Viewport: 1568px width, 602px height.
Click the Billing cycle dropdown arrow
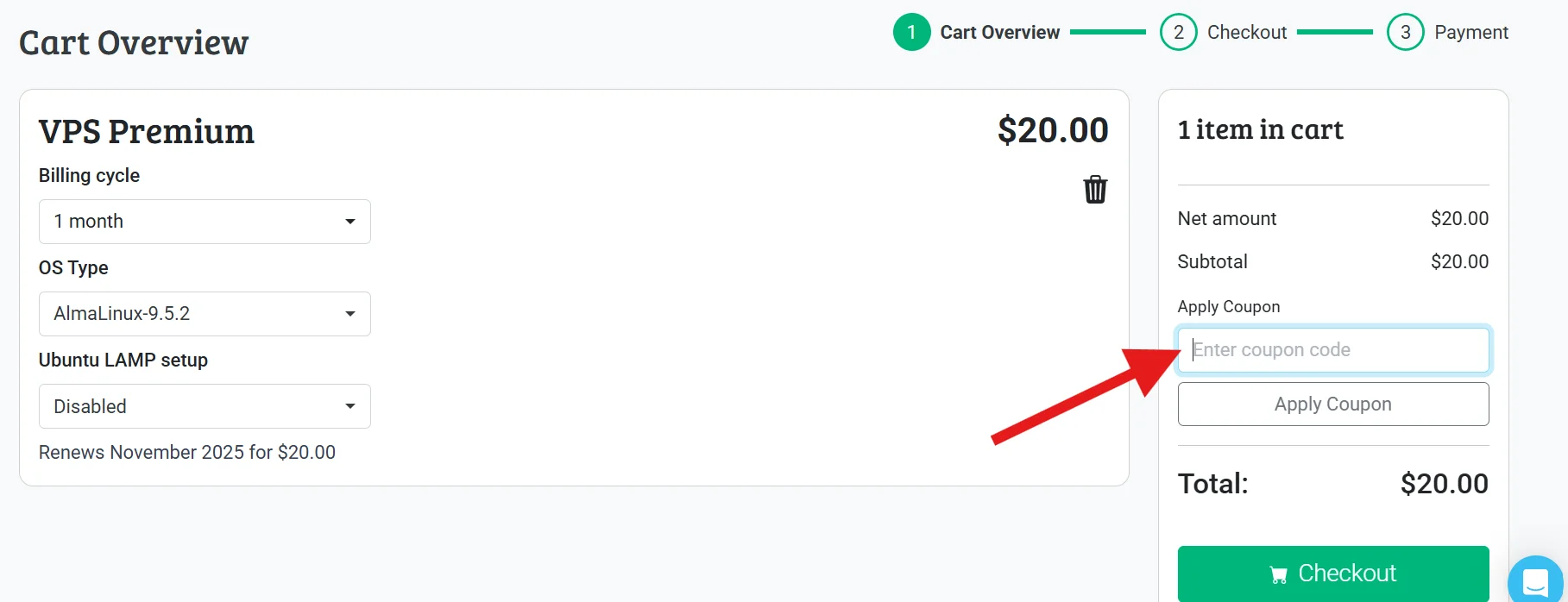point(350,222)
